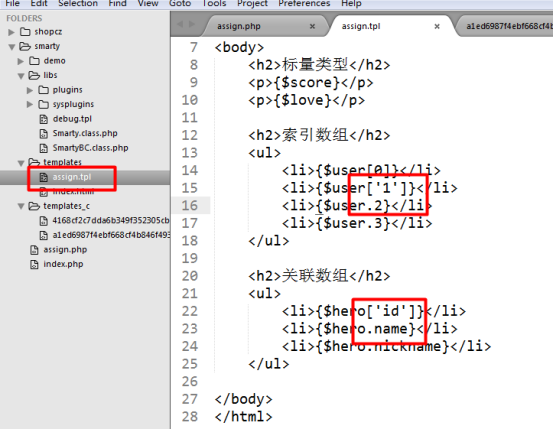
Task: Open the Preferences menu
Action: pyautogui.click(x=304, y=3)
